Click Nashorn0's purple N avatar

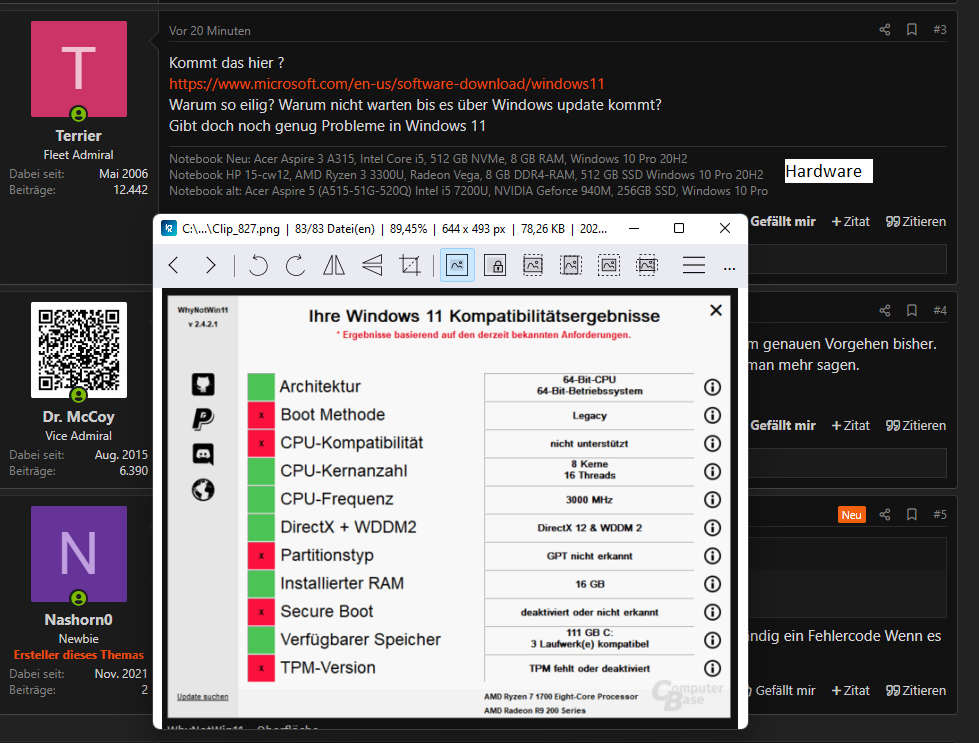pos(79,554)
